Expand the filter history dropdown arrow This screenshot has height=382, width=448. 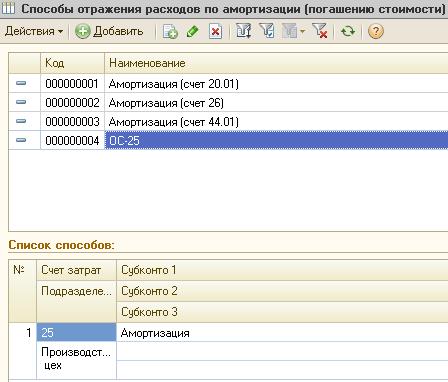click(x=302, y=31)
